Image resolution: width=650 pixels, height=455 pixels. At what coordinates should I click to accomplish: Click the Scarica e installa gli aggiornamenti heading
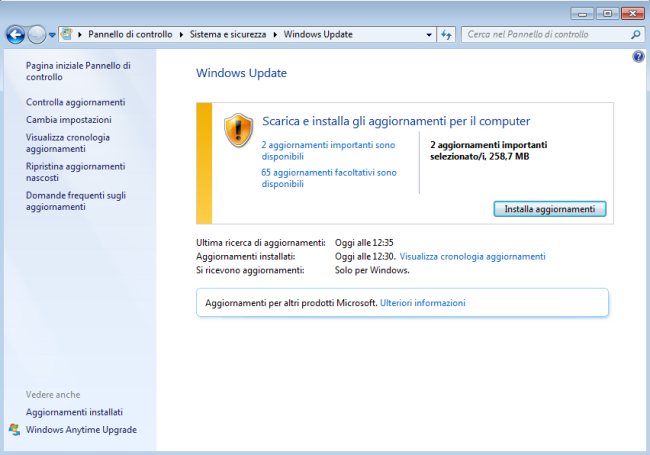click(x=396, y=121)
